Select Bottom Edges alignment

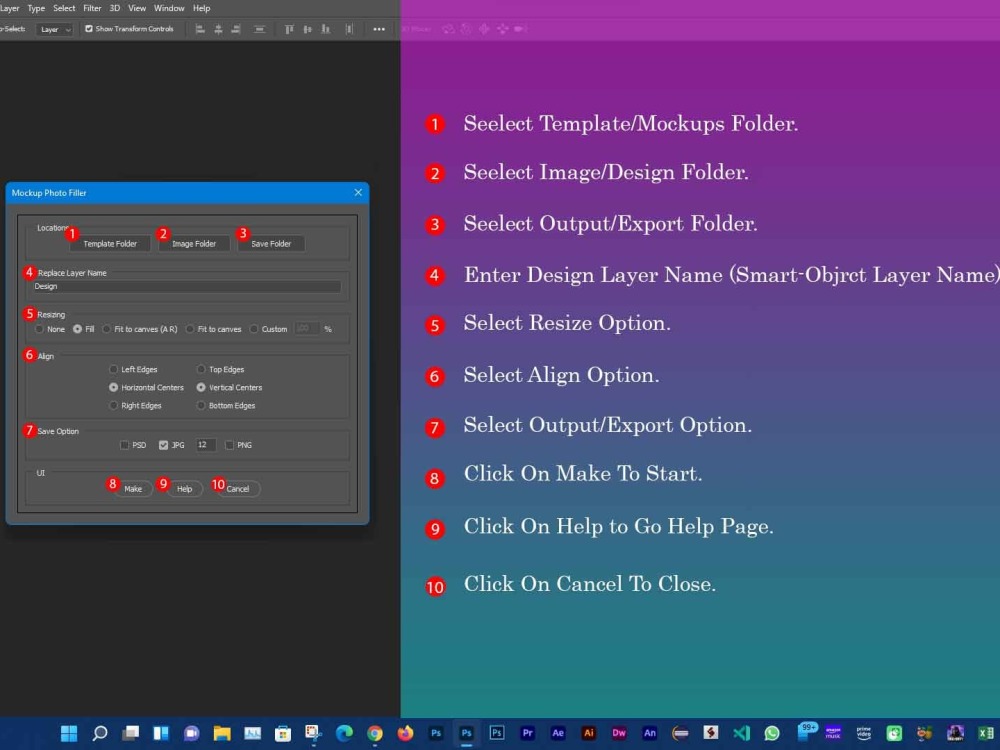point(201,406)
